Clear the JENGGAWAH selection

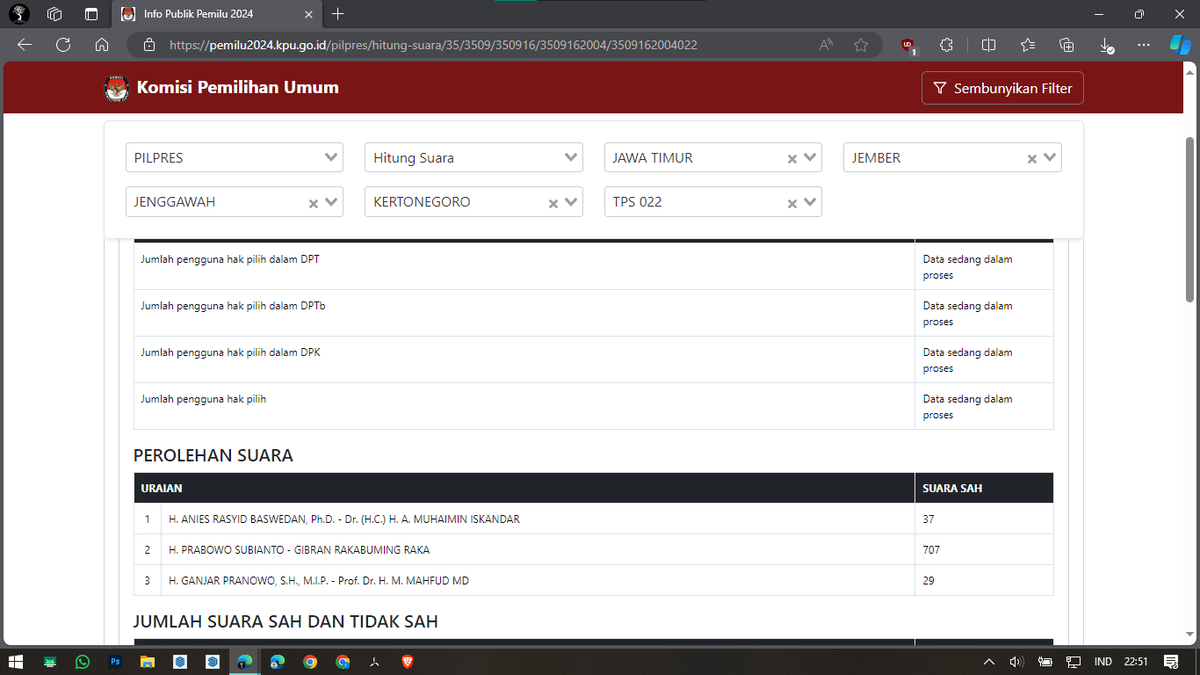pos(313,203)
